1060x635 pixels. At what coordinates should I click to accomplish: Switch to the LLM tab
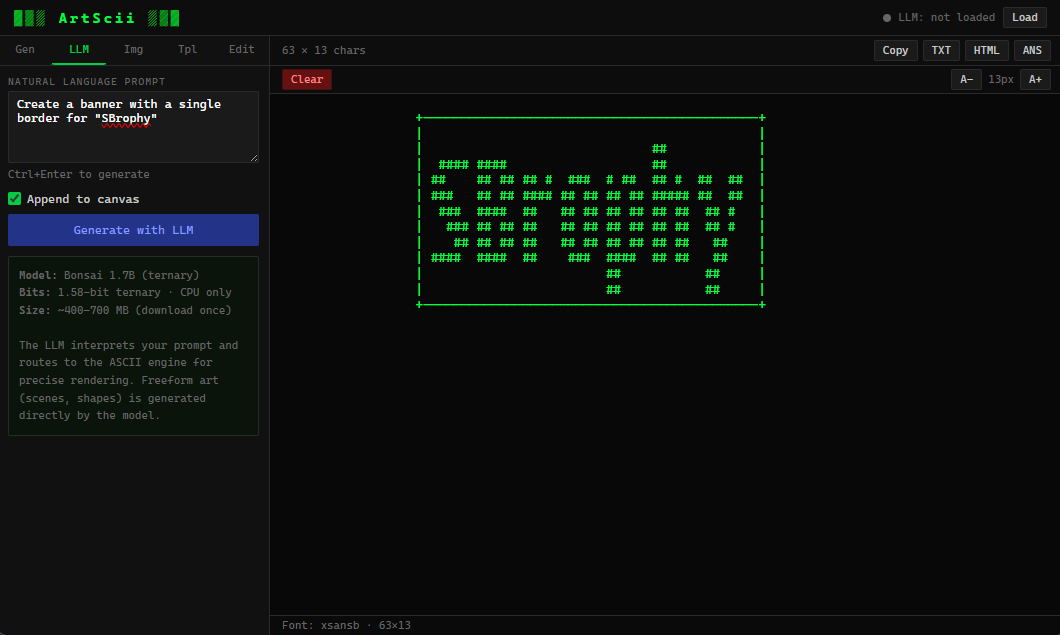tap(79, 49)
